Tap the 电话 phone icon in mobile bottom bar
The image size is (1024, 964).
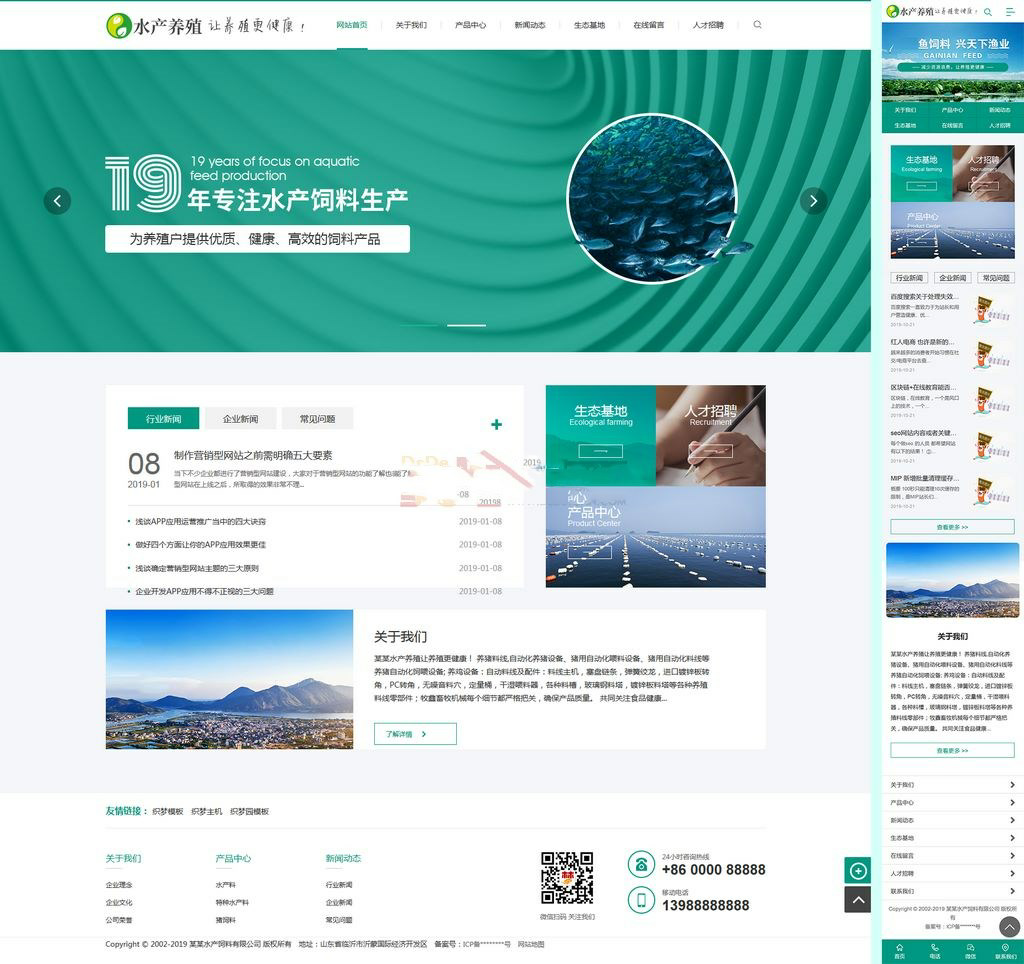coord(934,951)
